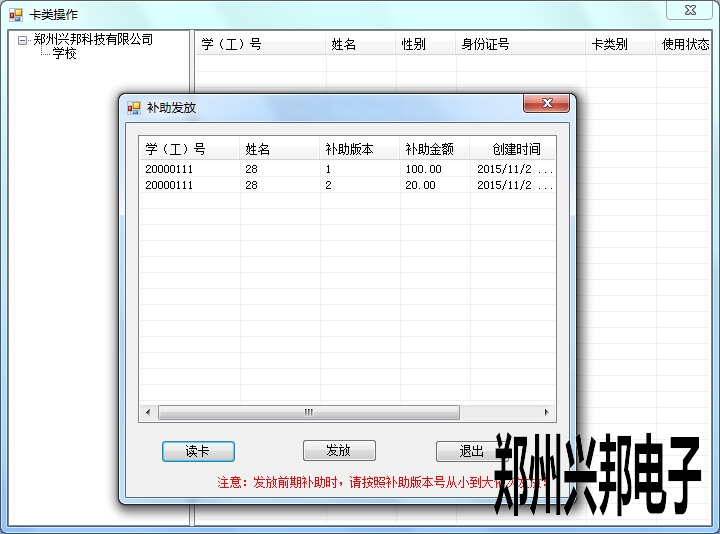Click the horizontal scrollbar thumb in dialog
Image resolution: width=720 pixels, height=534 pixels.
coord(308,412)
